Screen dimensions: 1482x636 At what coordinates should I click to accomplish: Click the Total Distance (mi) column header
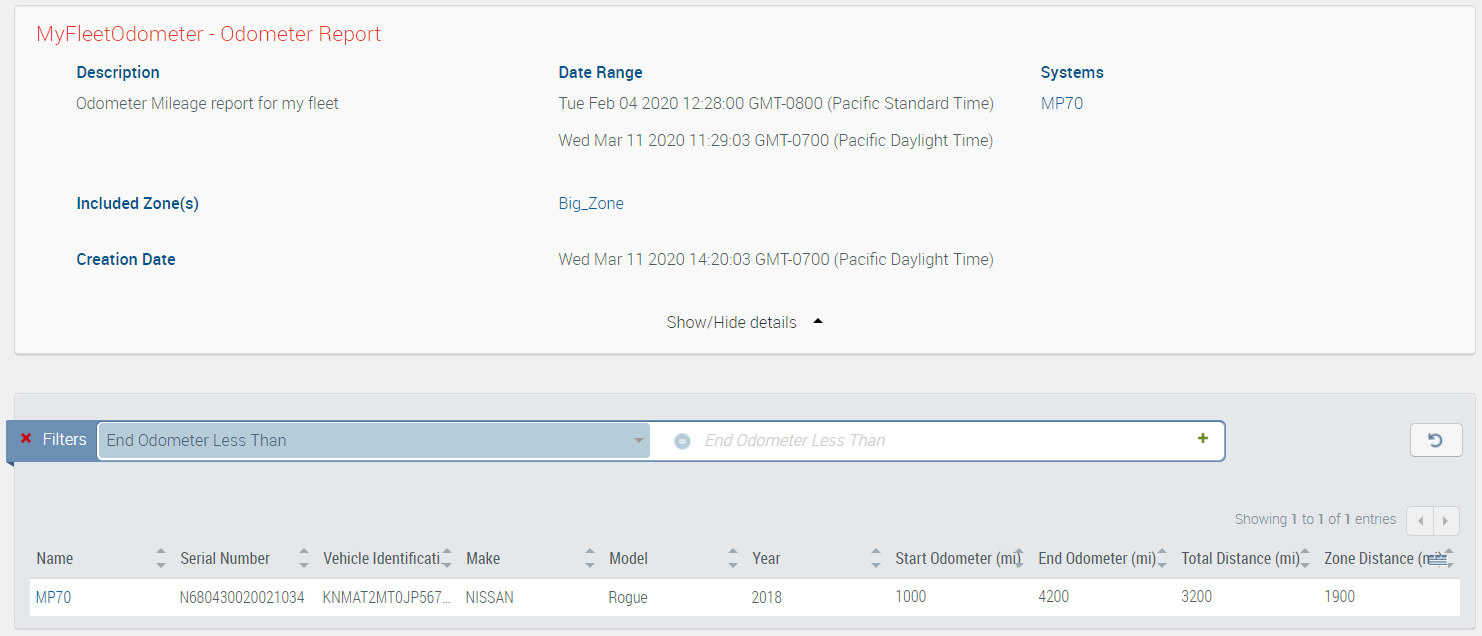point(1239,559)
